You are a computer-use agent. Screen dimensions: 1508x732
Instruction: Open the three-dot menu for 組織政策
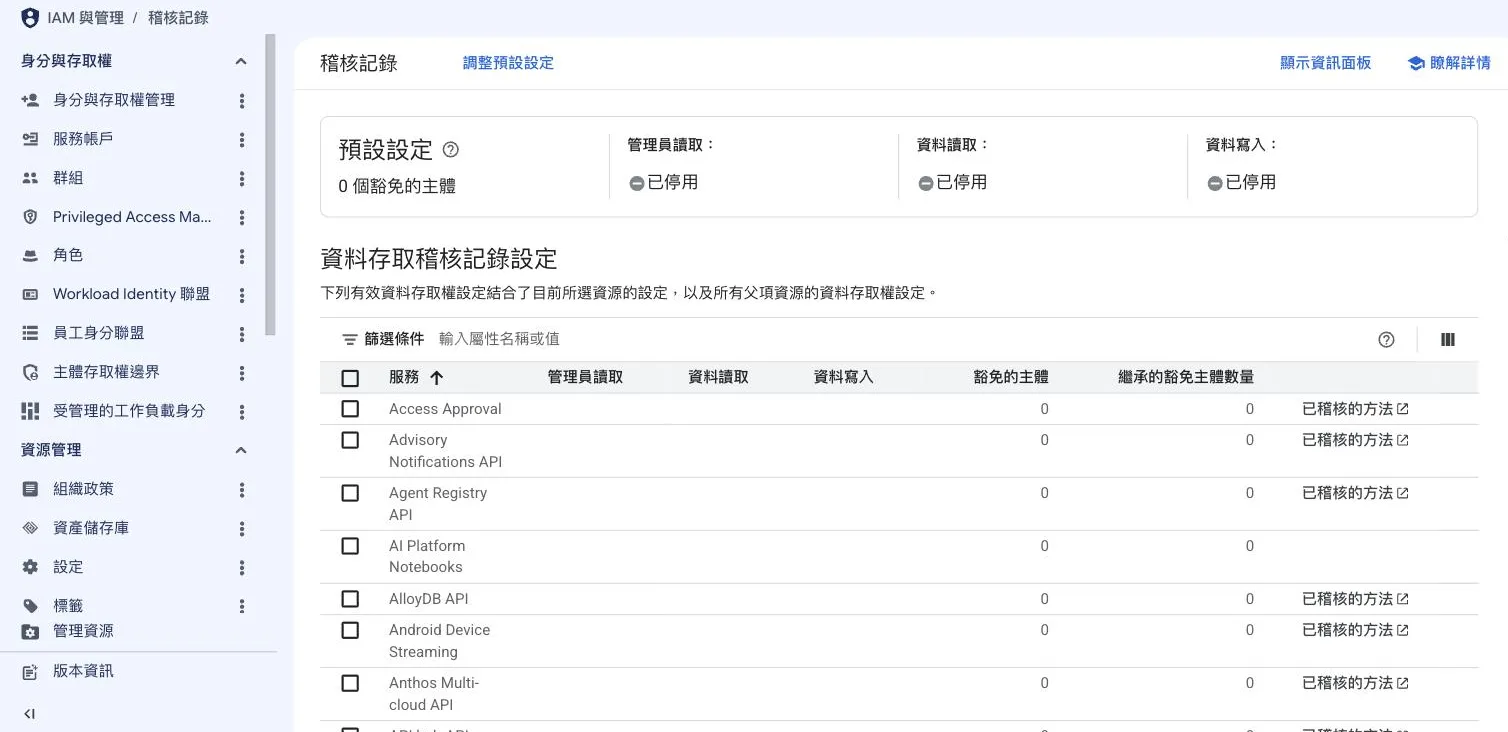tap(241, 489)
